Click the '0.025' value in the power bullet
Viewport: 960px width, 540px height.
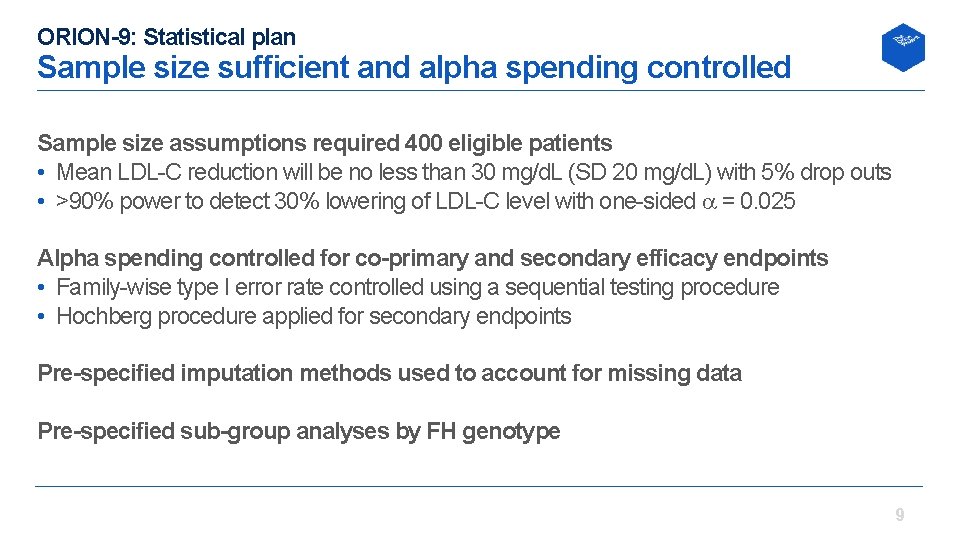pyautogui.click(x=767, y=202)
